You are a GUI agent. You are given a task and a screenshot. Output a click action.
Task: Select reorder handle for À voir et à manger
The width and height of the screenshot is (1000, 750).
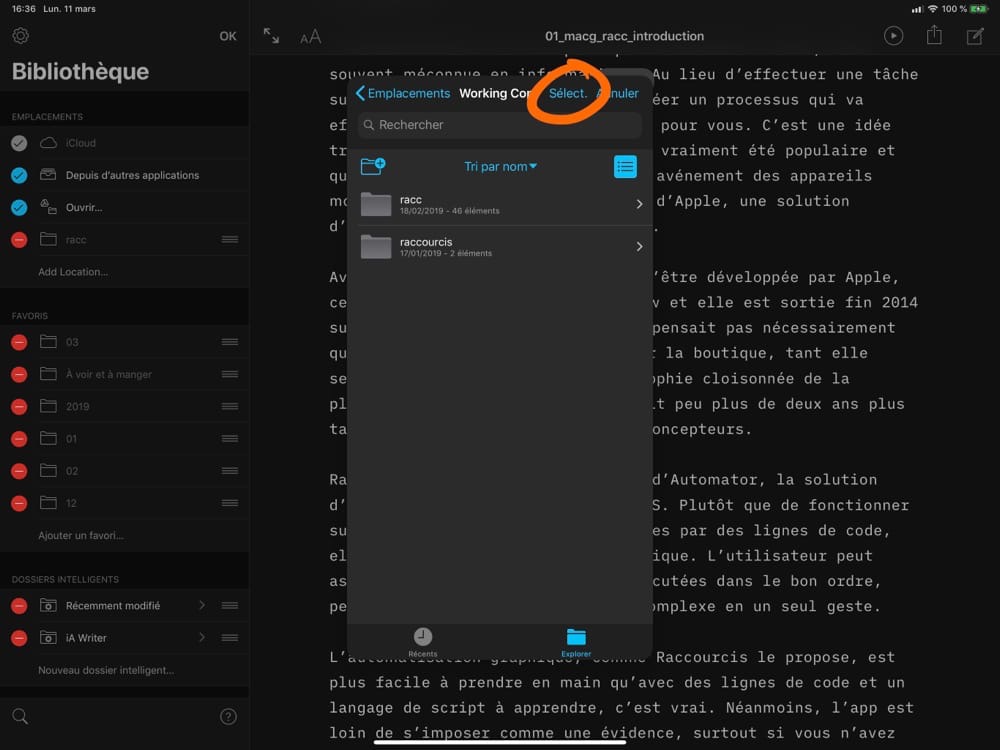coord(230,374)
